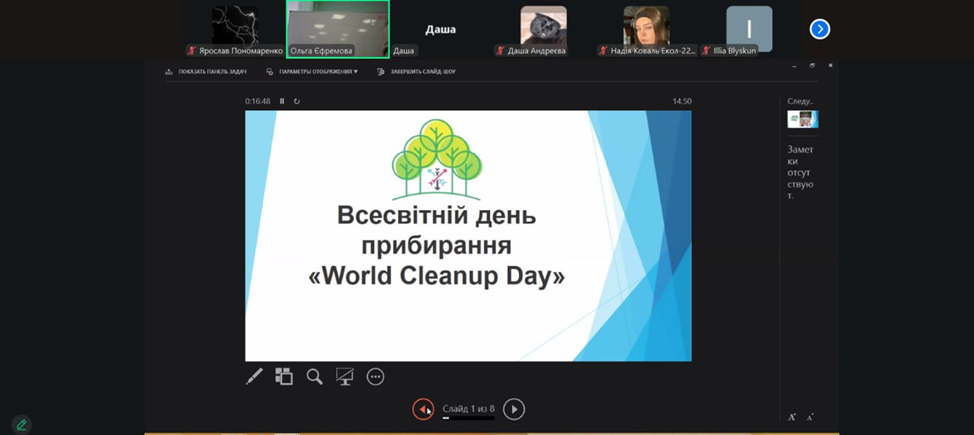Select the next slide preview thumbnail

tap(802, 120)
